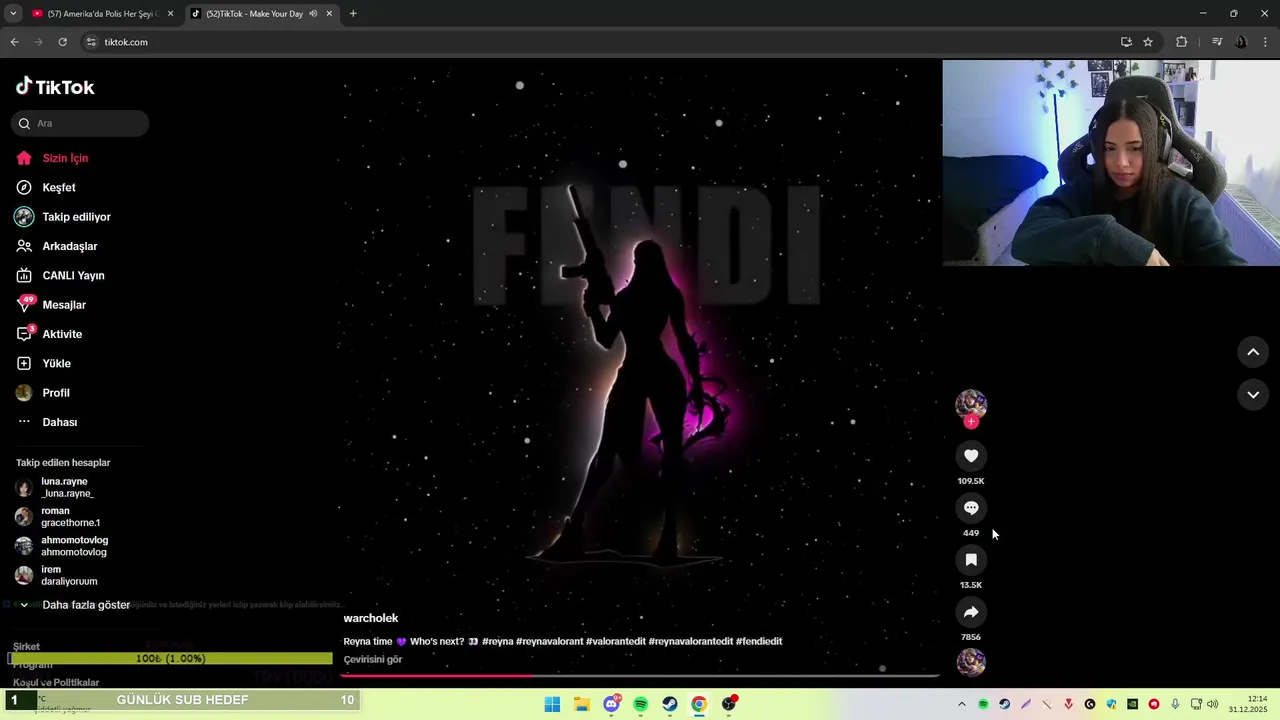Click Yükle to upload a video
The width and height of the screenshot is (1280, 720).
pyautogui.click(x=56, y=363)
